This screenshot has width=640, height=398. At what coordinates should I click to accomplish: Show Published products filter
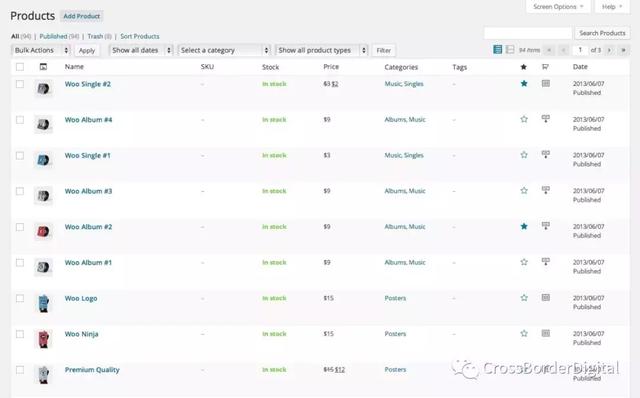53,36
